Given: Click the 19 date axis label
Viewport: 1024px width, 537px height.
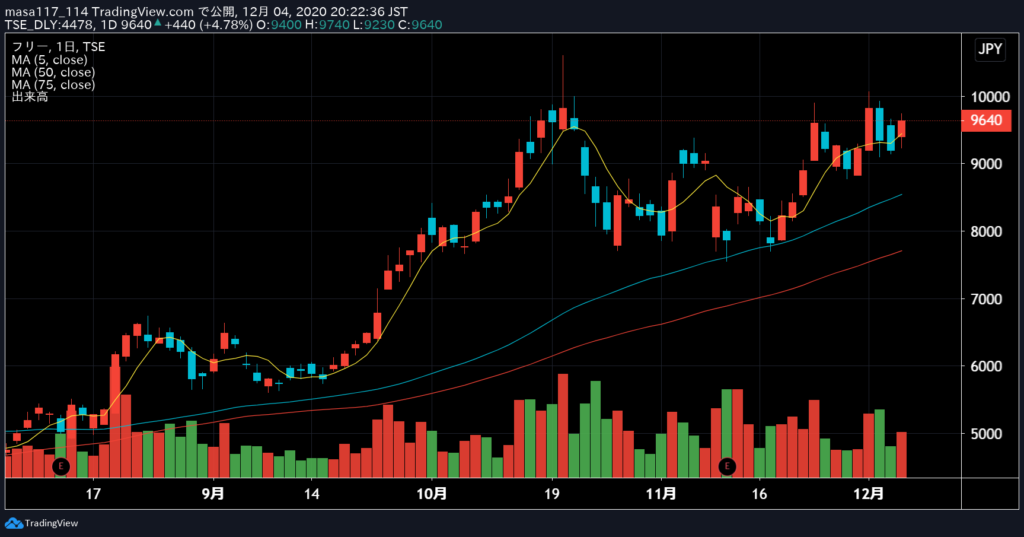Looking at the screenshot, I should 552,493.
